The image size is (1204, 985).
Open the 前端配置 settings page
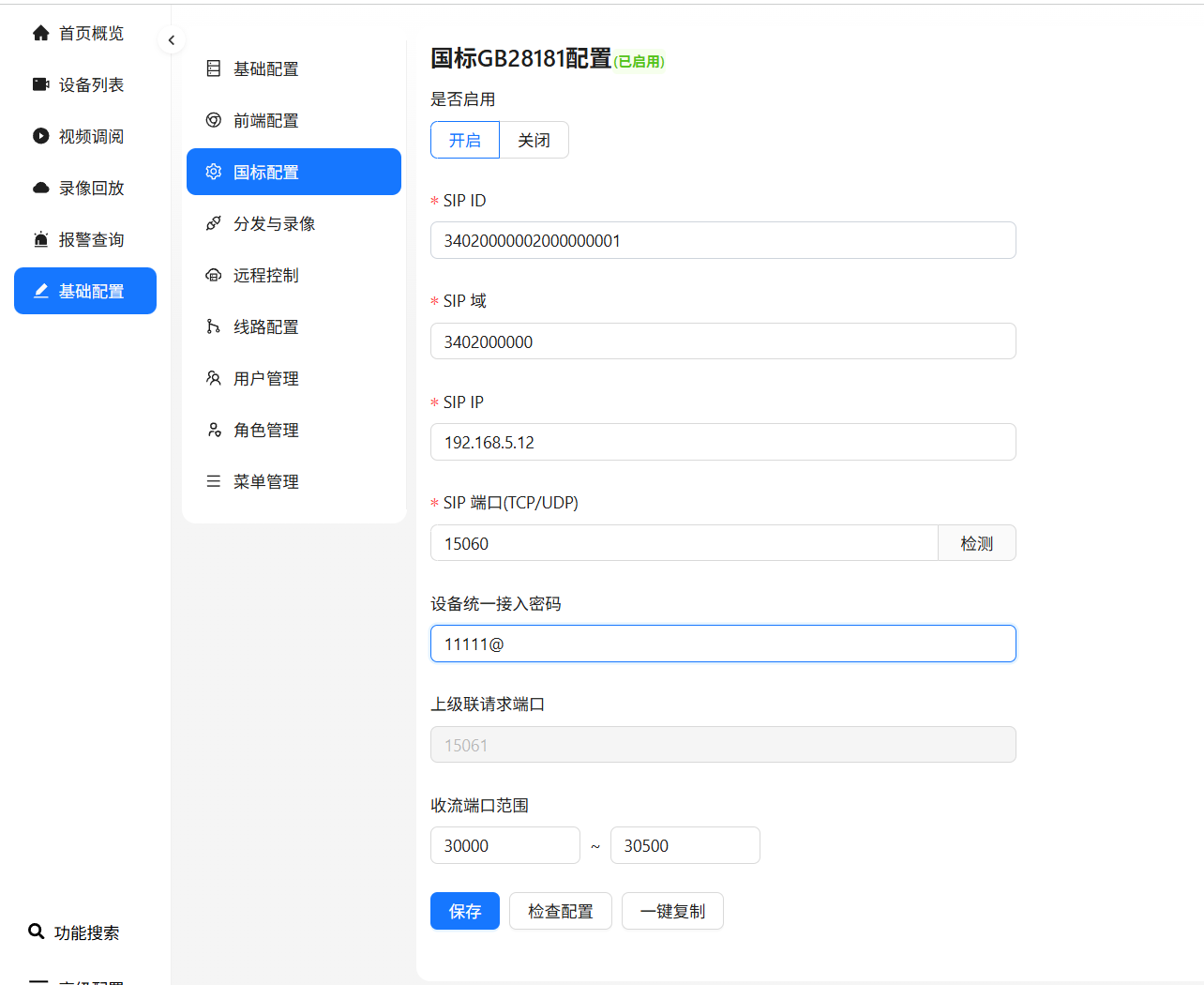pos(265,120)
